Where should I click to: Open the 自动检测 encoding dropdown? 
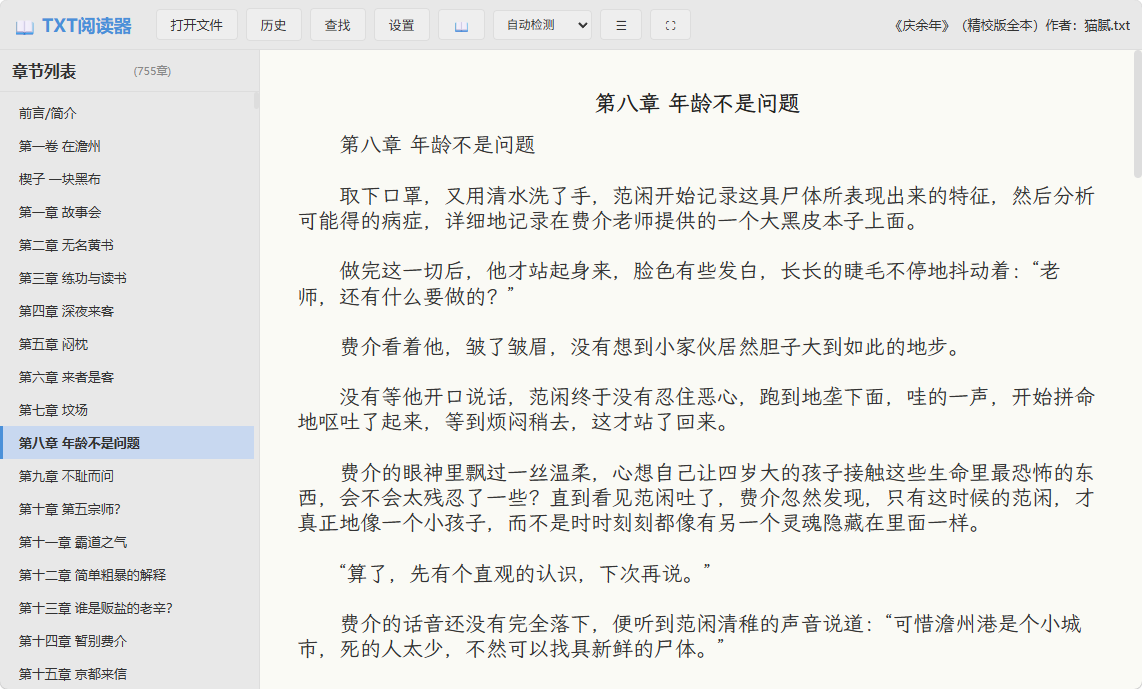[542, 25]
